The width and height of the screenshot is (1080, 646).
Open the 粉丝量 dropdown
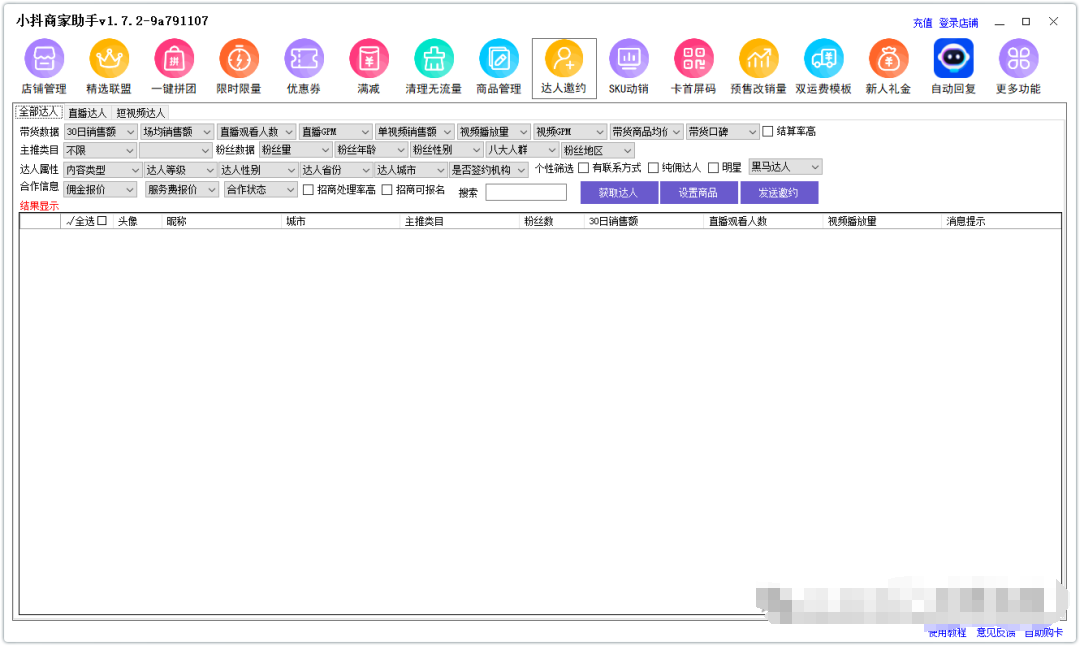(x=295, y=150)
